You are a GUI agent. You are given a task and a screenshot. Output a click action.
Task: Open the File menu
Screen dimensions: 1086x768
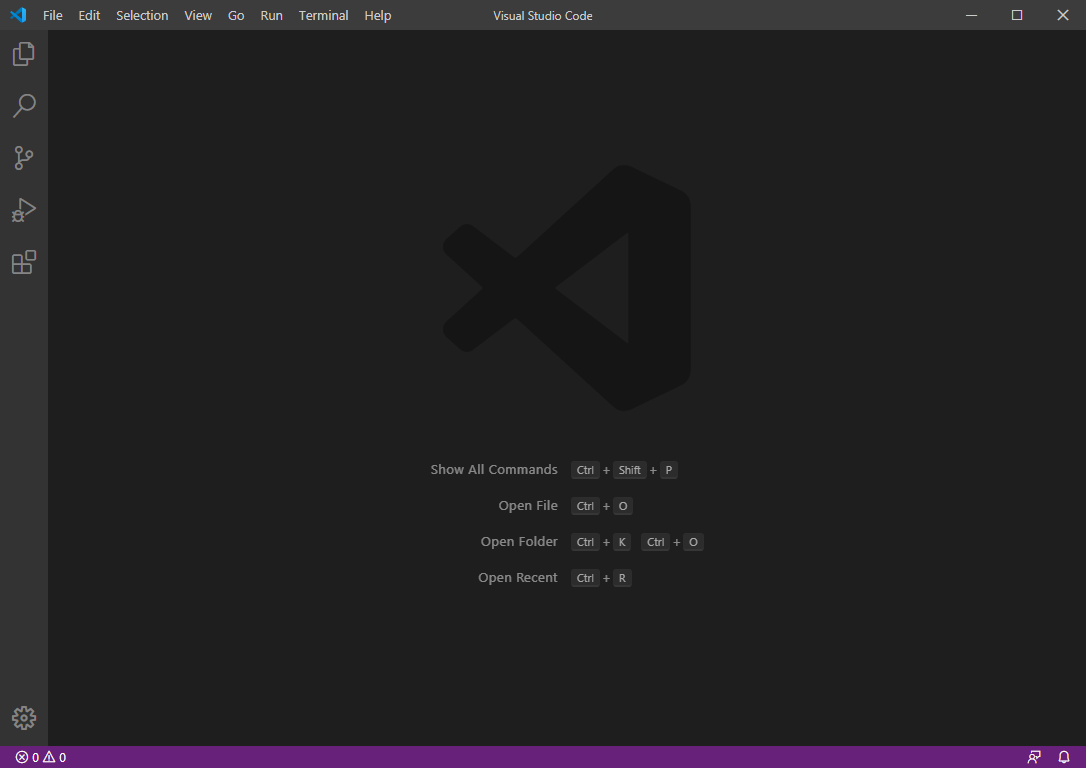(53, 15)
